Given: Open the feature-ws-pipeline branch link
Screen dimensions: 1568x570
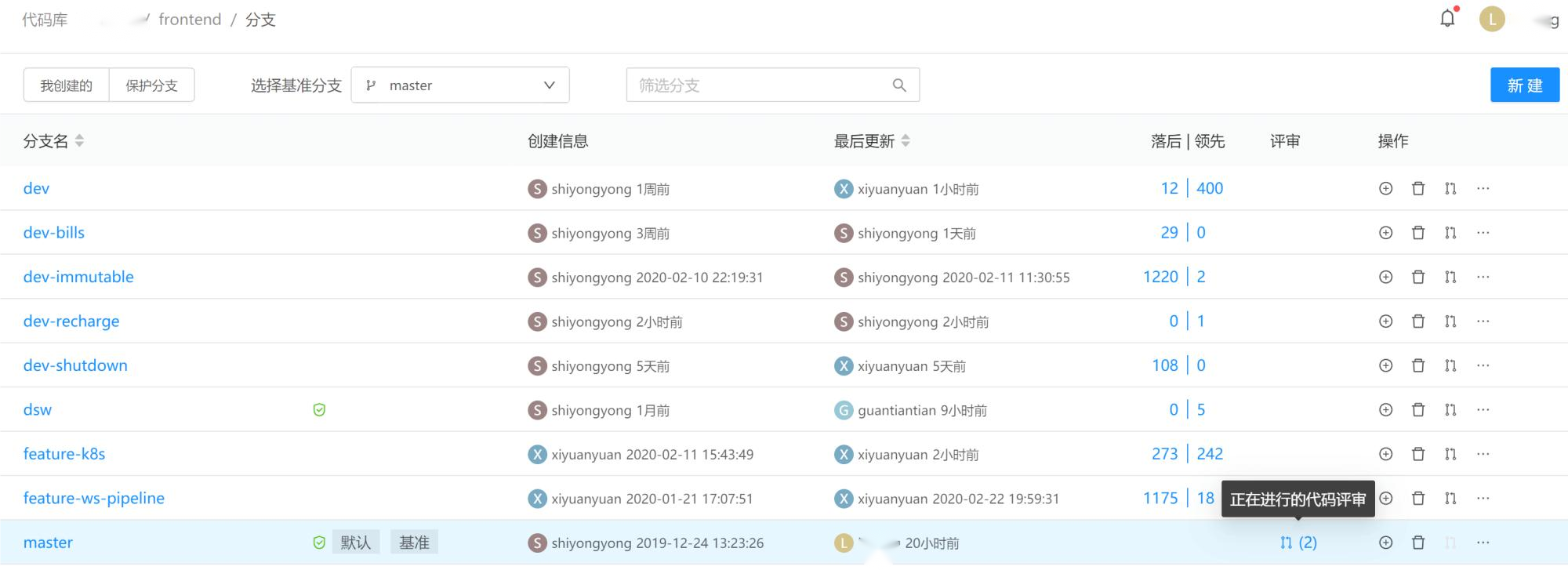Looking at the screenshot, I should (x=94, y=499).
